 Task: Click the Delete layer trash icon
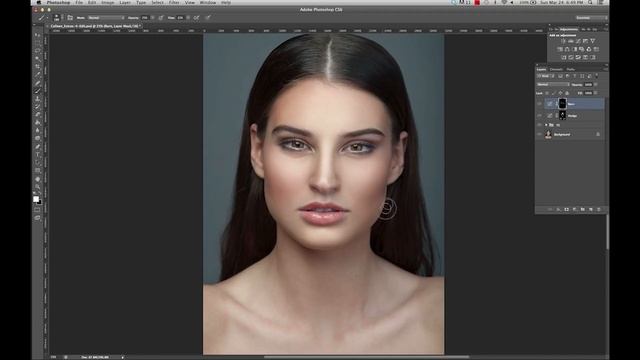(599, 209)
